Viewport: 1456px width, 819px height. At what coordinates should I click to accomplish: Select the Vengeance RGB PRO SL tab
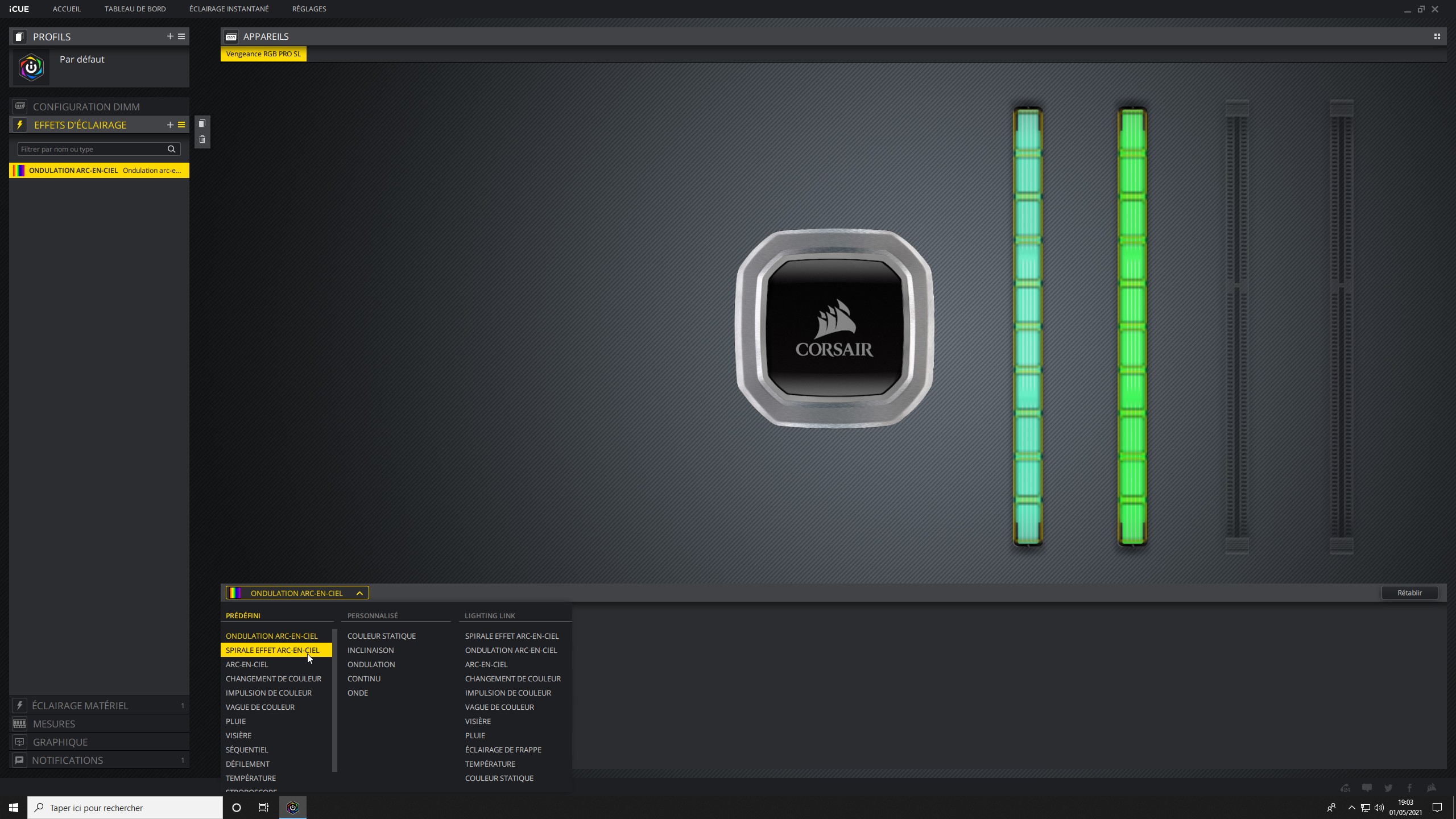tap(263, 54)
